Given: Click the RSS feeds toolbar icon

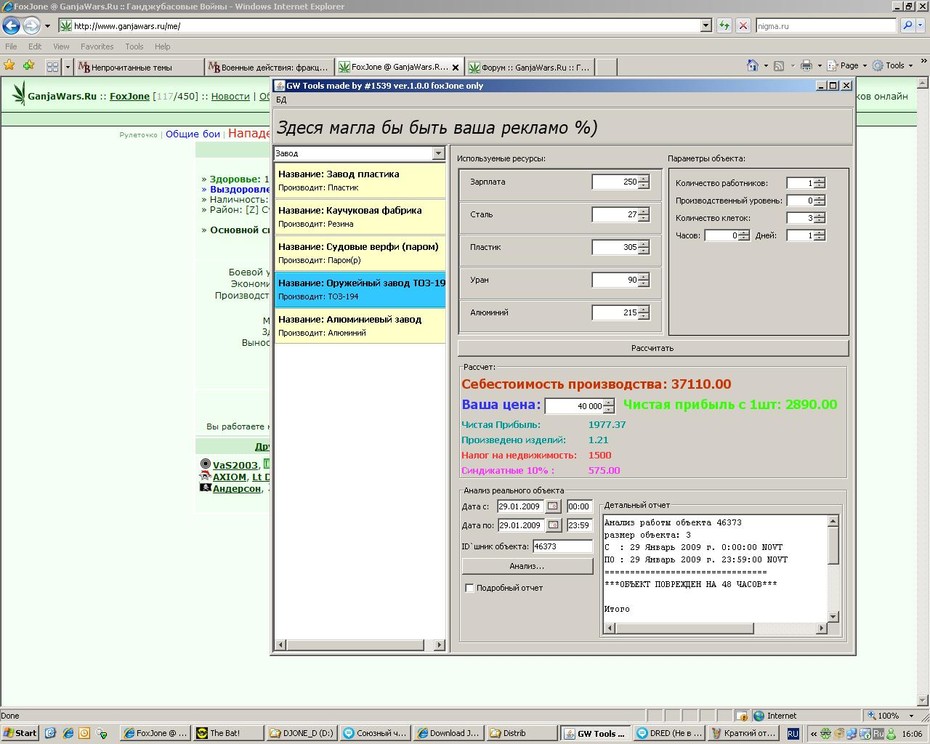Looking at the screenshot, I should point(779,66).
